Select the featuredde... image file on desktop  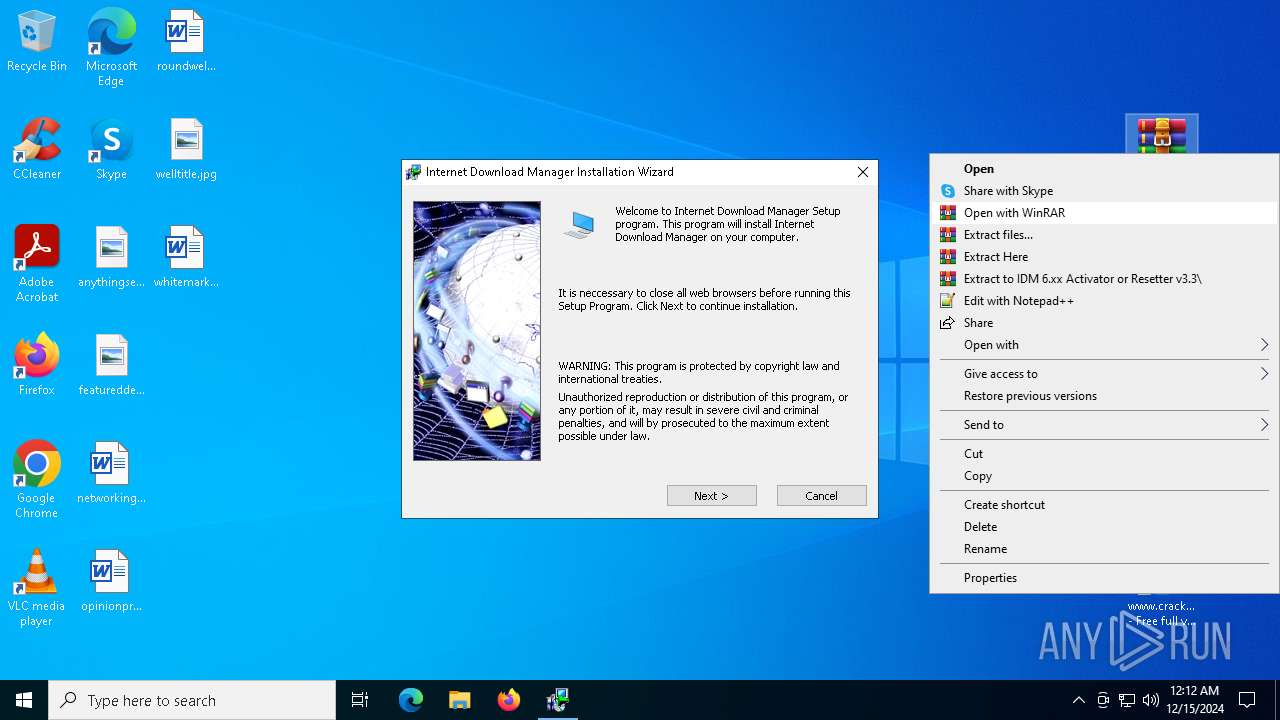tap(111, 365)
